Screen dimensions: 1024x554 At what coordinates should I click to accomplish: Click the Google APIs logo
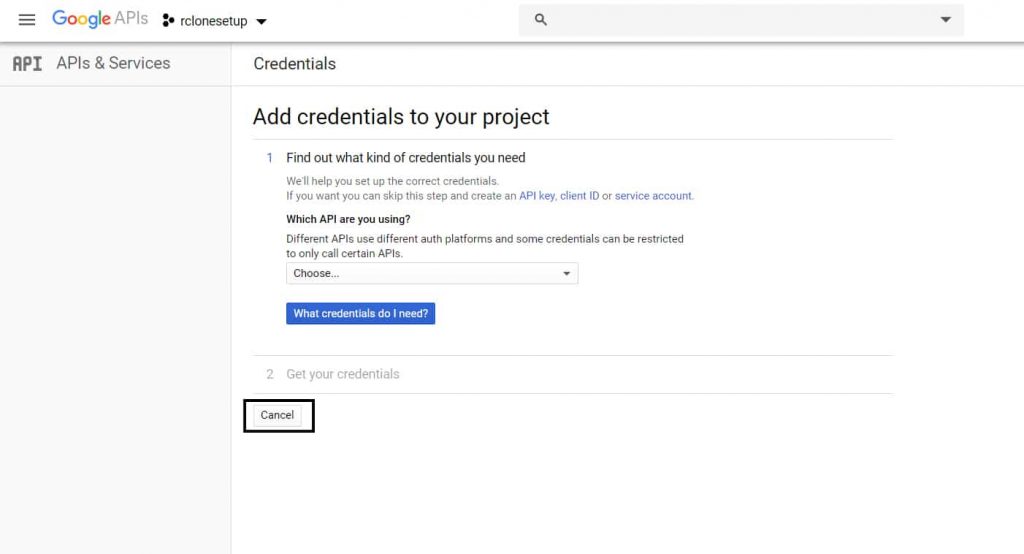click(100, 19)
